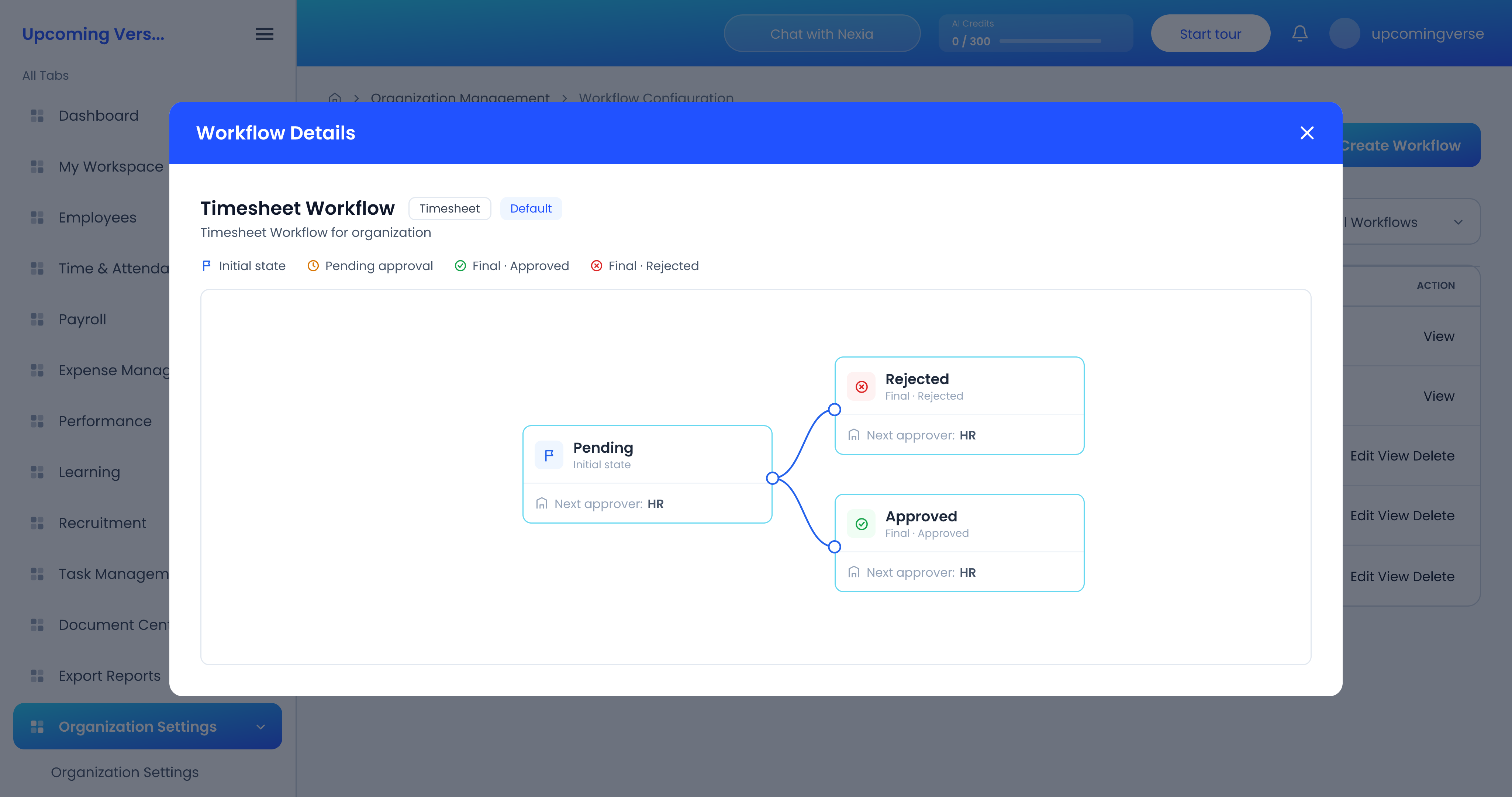Click the Upcoming Vers... organization title
Image resolution: width=1512 pixels, height=797 pixels.
[x=93, y=34]
